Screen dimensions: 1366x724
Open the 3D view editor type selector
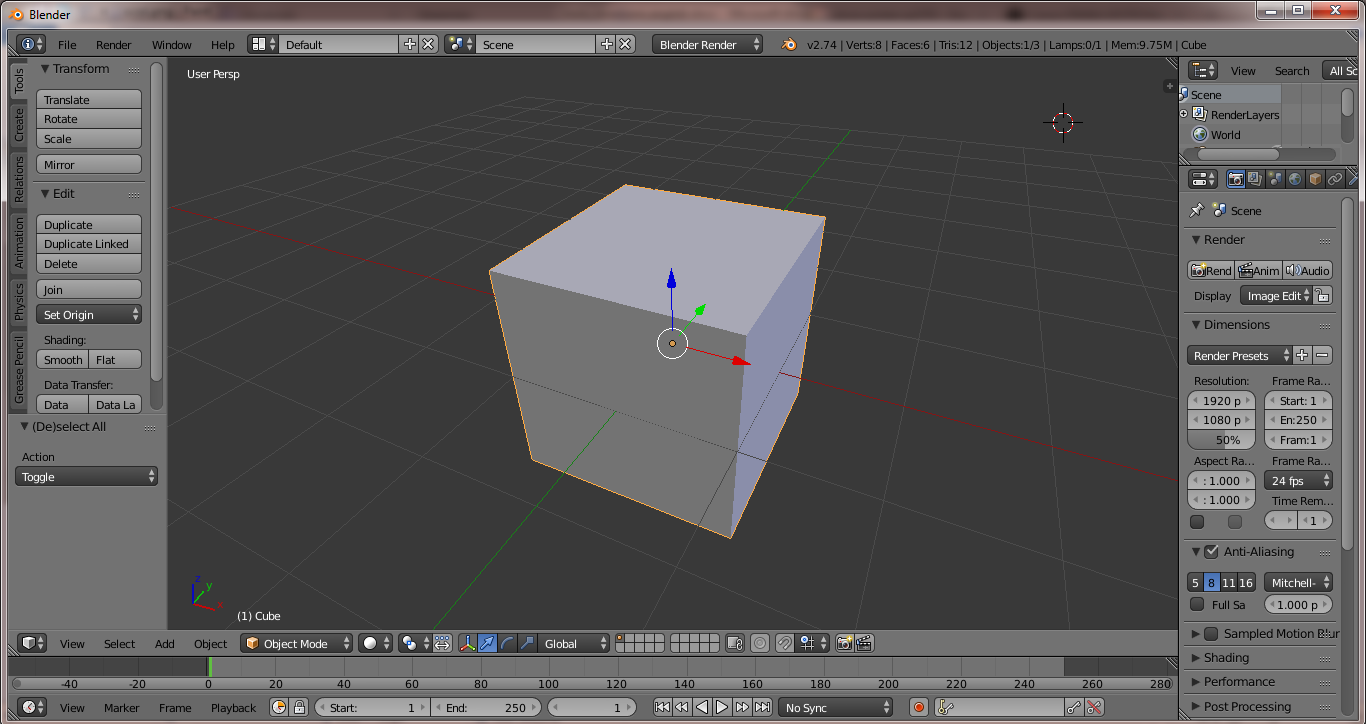coord(33,643)
